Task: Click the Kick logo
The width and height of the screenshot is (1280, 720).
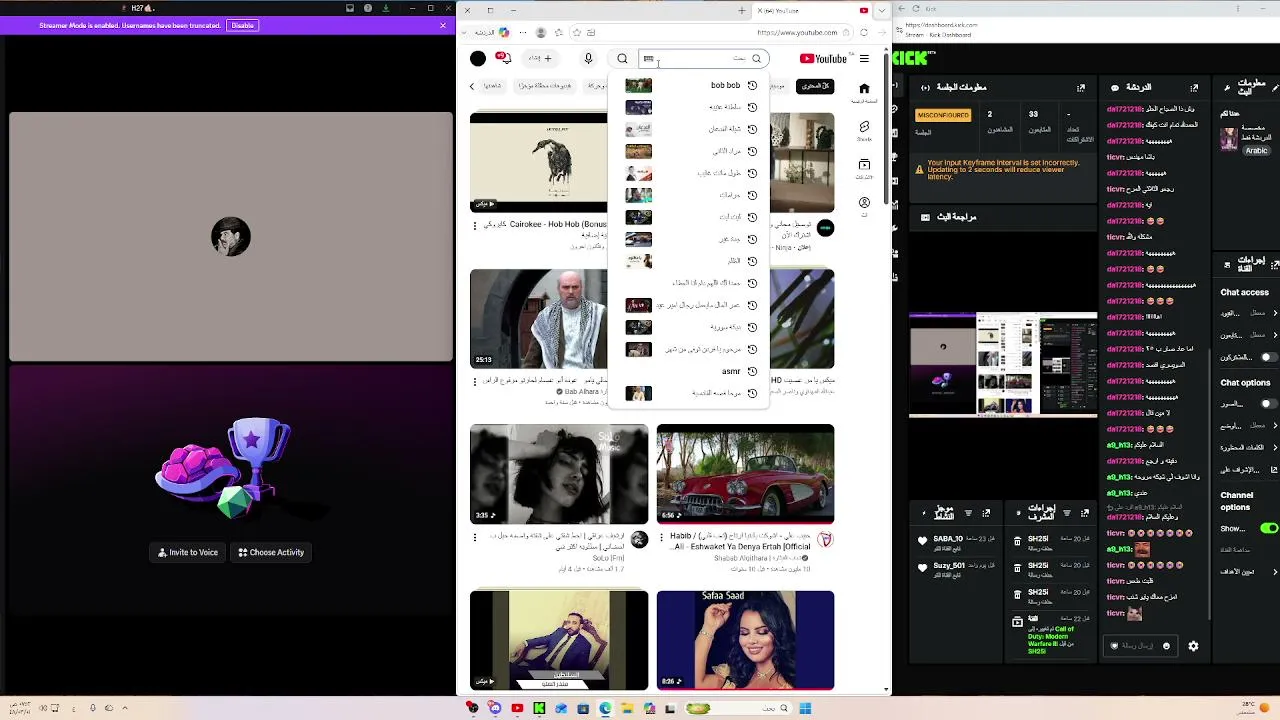Action: tap(910, 58)
